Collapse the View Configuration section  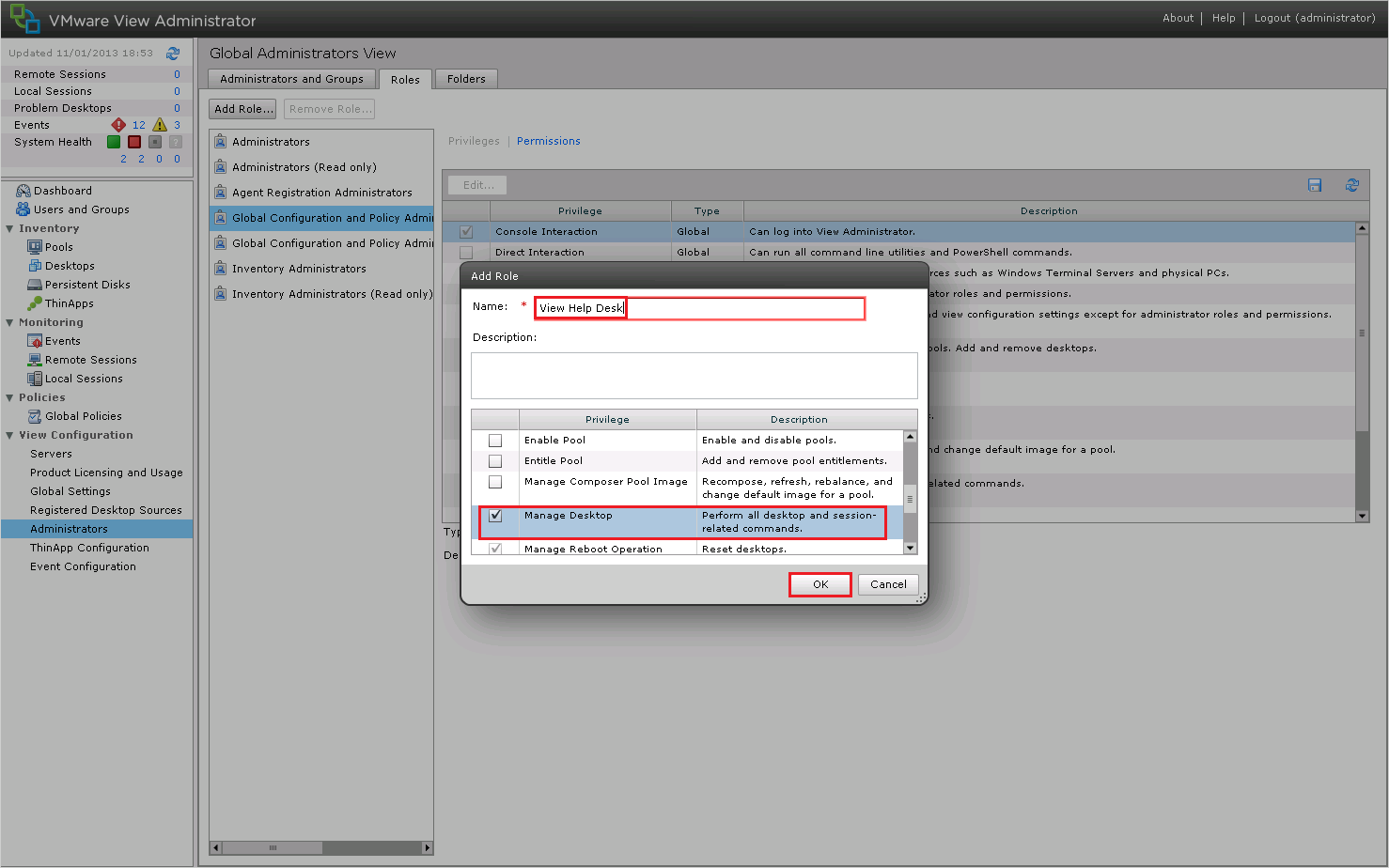[10, 435]
